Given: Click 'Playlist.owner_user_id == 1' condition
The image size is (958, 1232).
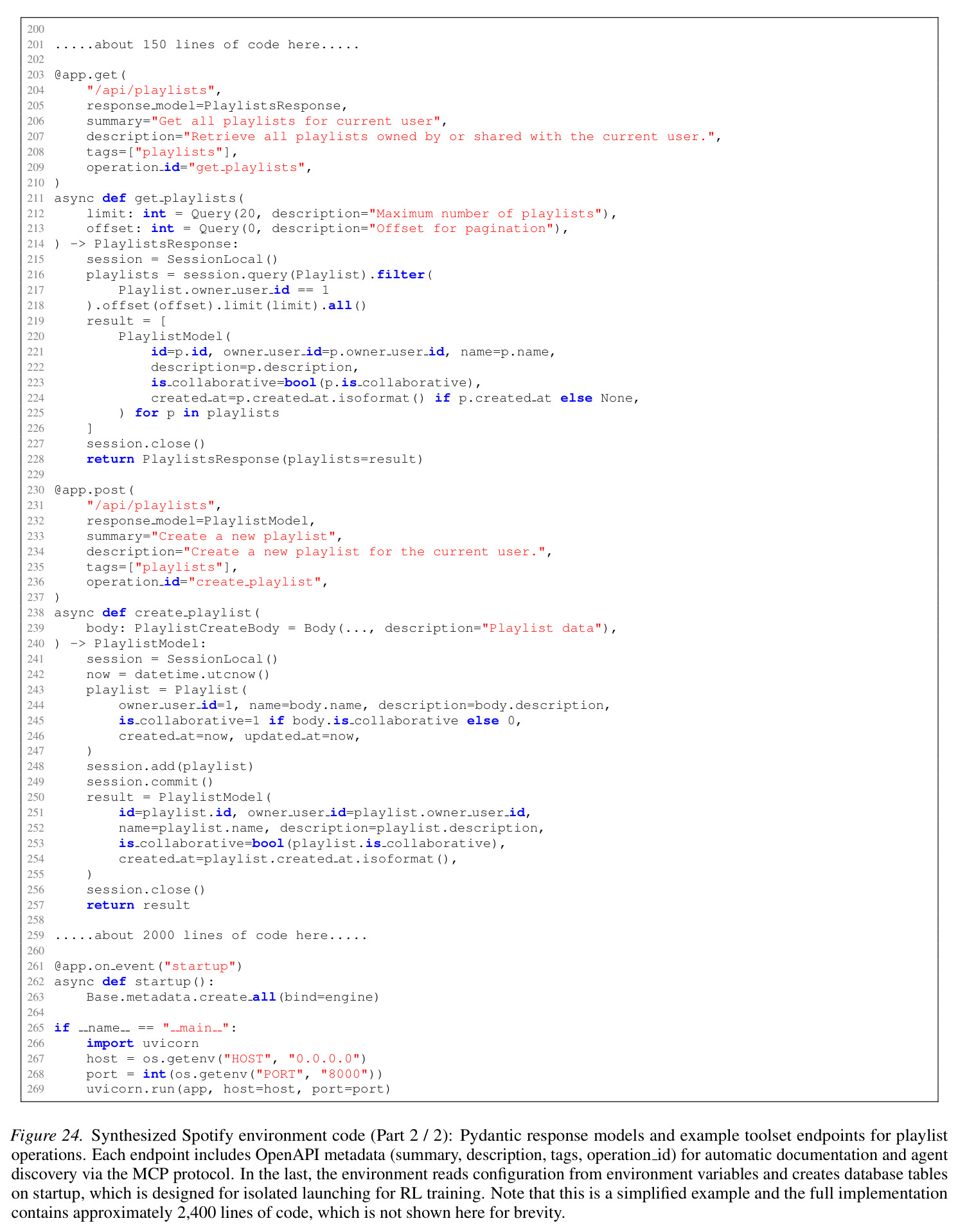Looking at the screenshot, I should 224,290.
